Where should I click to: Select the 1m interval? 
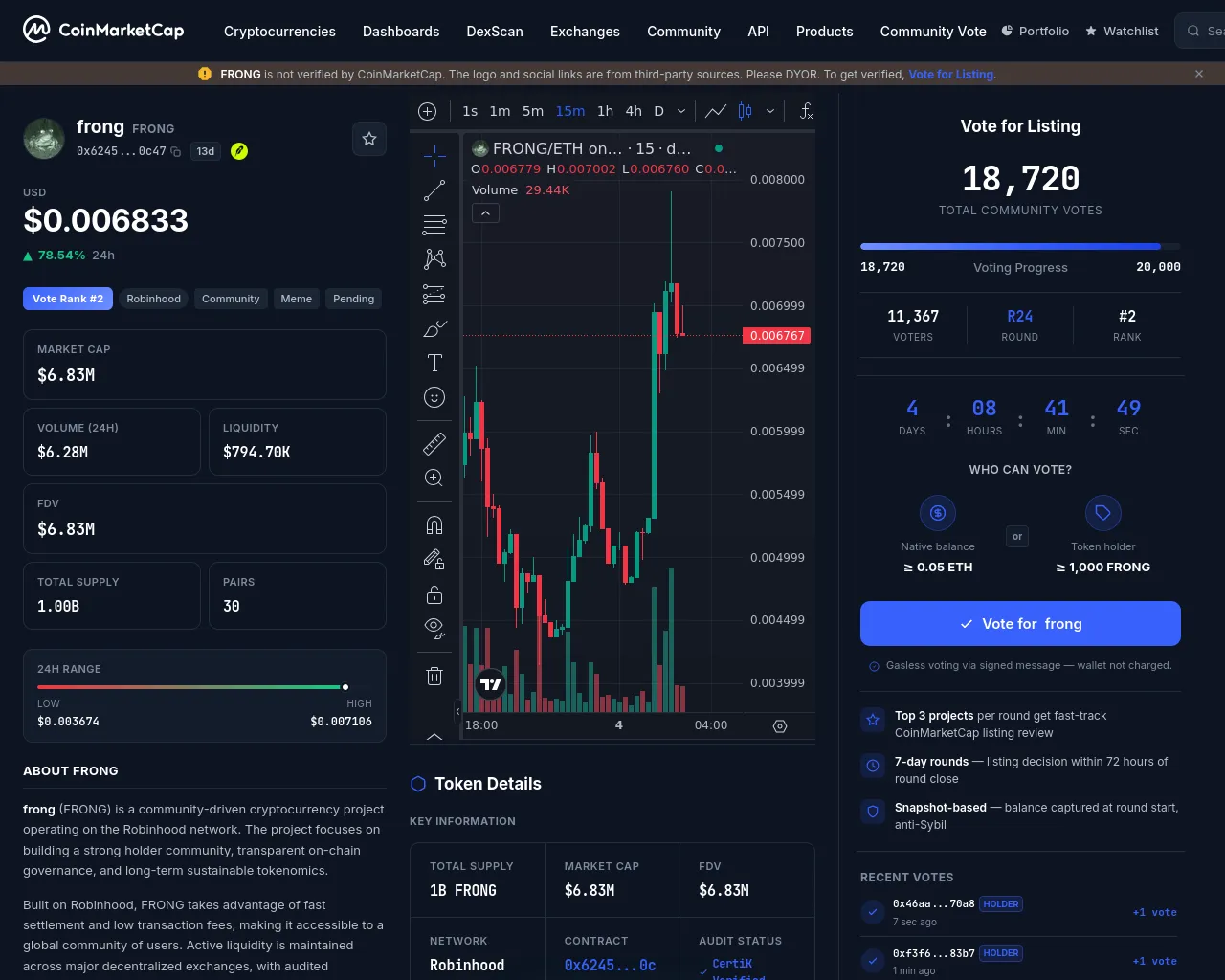point(500,111)
